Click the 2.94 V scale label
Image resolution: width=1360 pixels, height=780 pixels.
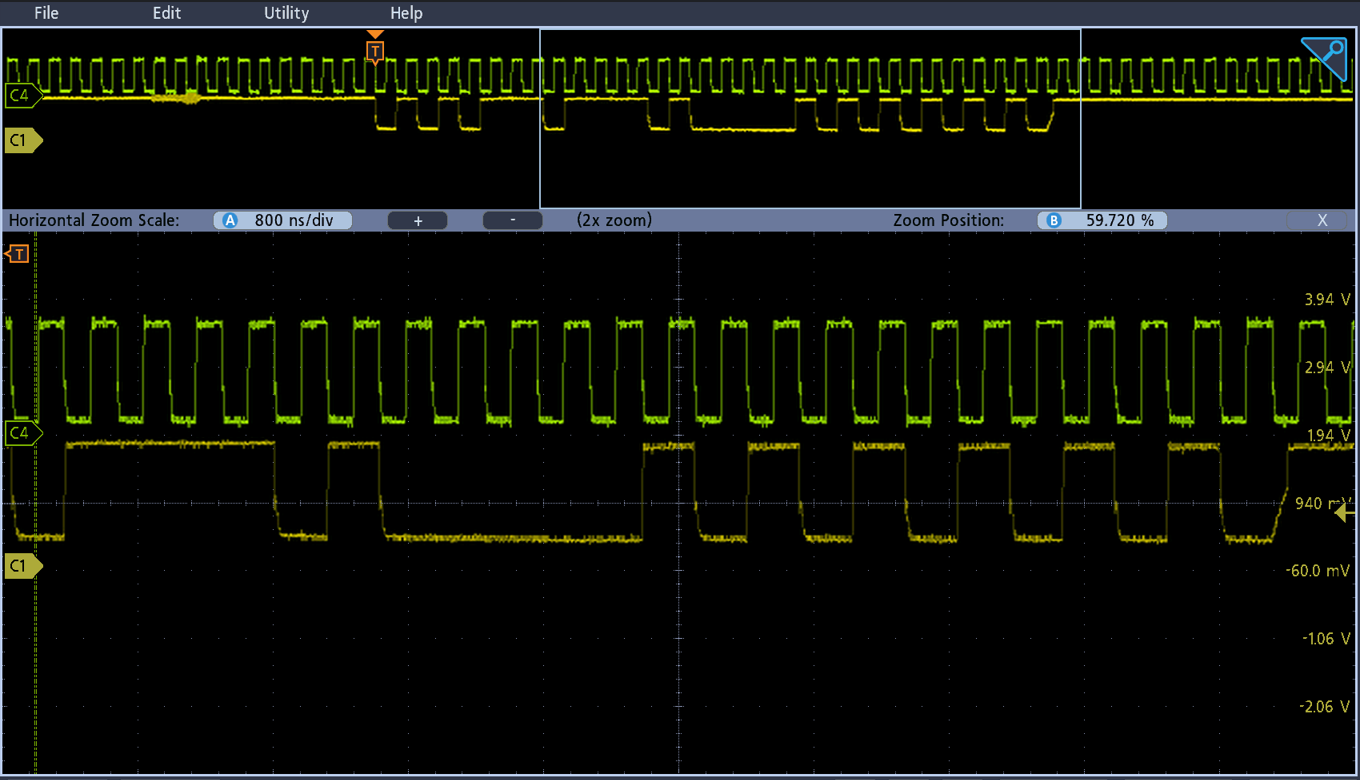point(1327,367)
